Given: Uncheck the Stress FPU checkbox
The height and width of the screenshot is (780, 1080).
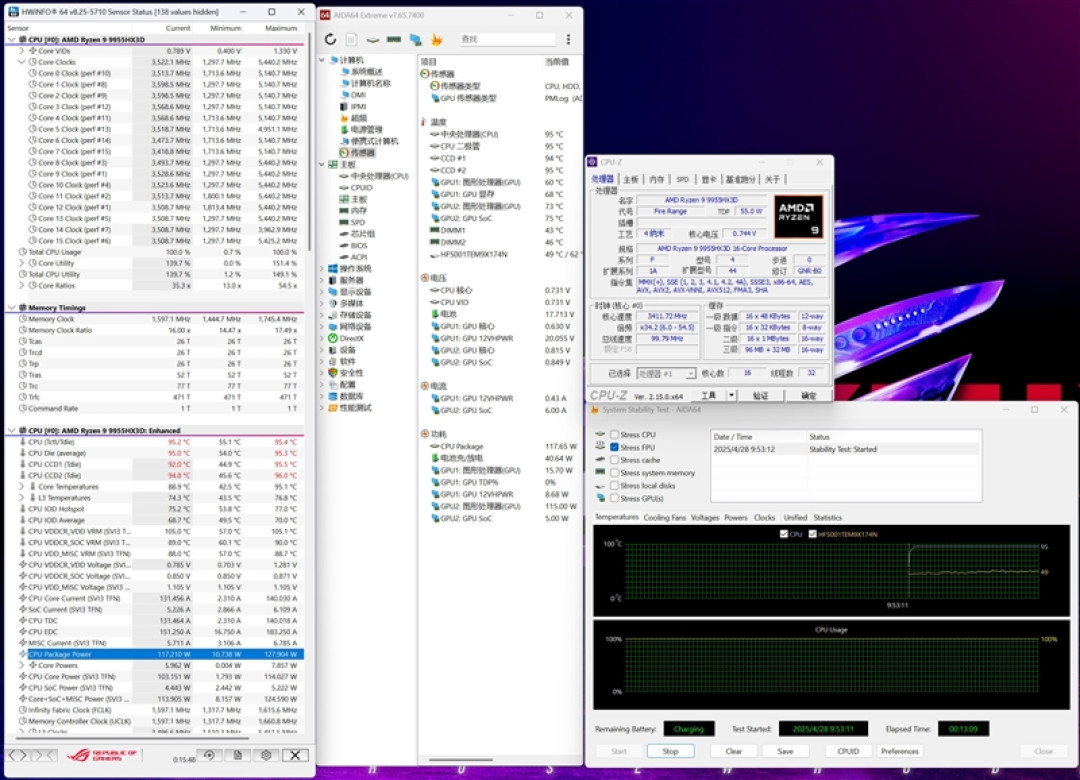Looking at the screenshot, I should pos(614,447).
